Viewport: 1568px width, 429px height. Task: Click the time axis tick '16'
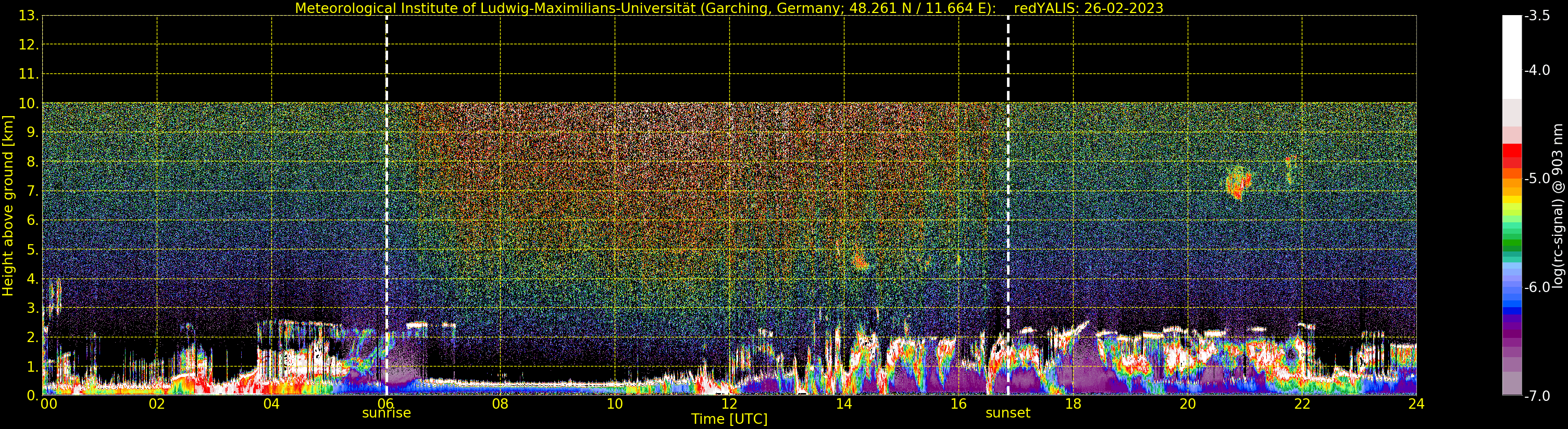(x=959, y=404)
